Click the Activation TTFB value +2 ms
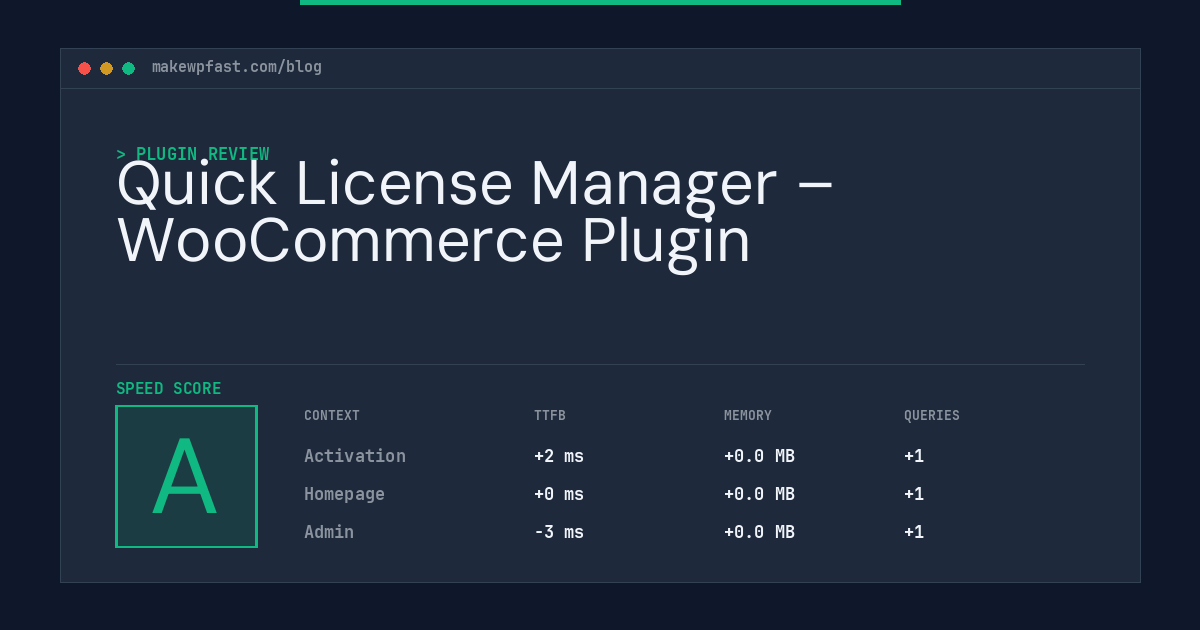Image resolution: width=1200 pixels, height=630 pixels. click(559, 456)
